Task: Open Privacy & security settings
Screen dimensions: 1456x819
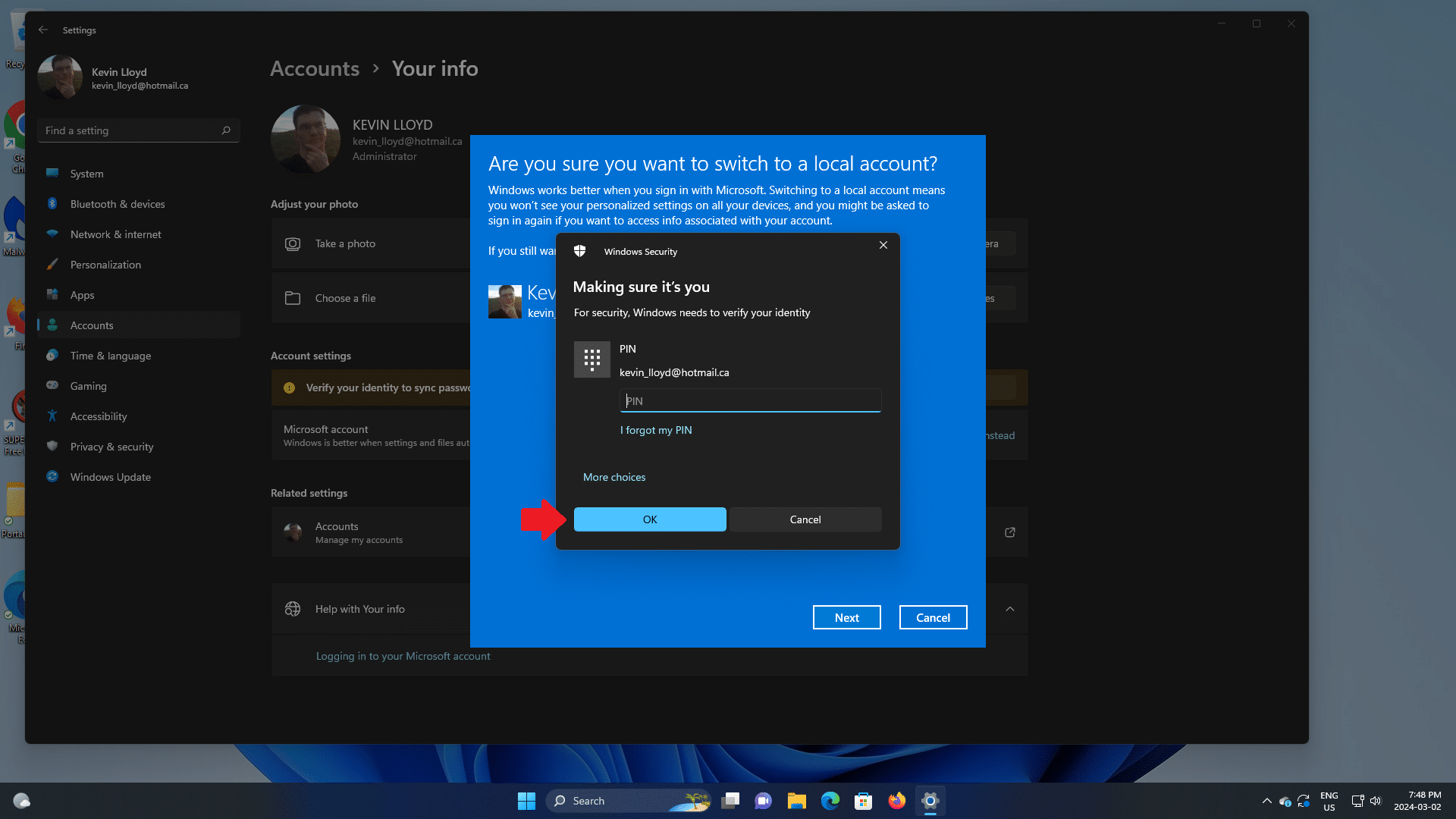Action: coord(111,447)
